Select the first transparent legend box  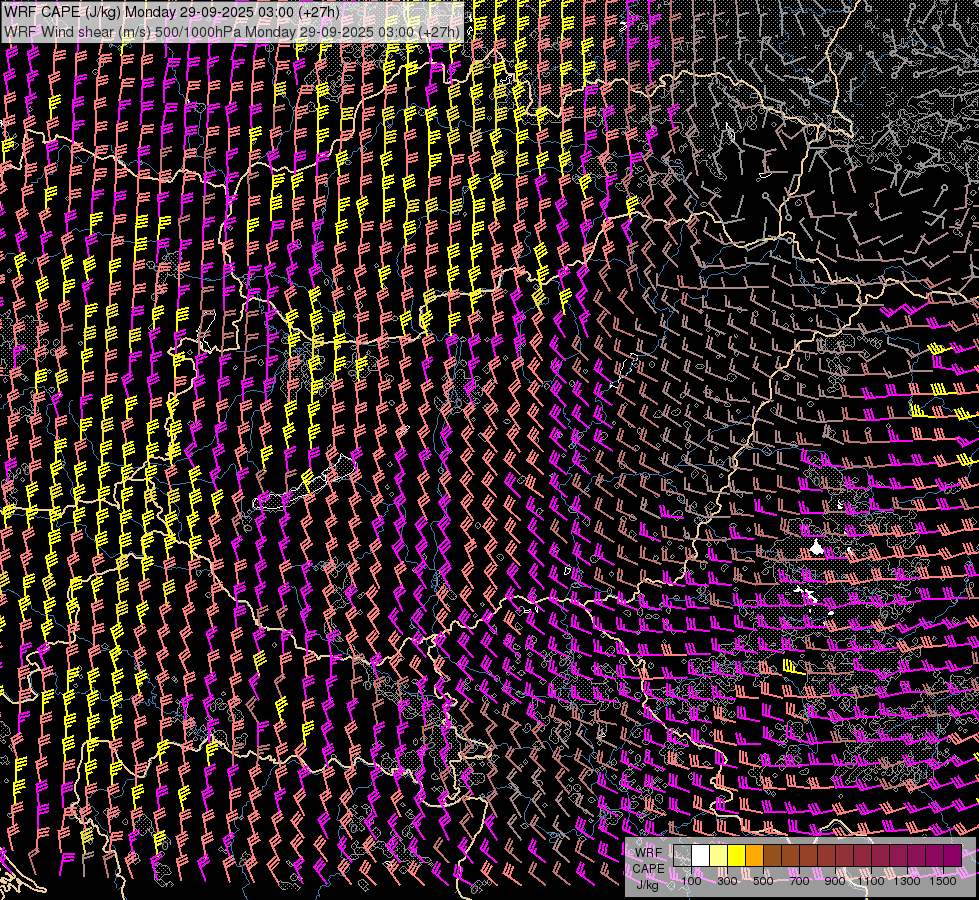pyautogui.click(x=682, y=856)
